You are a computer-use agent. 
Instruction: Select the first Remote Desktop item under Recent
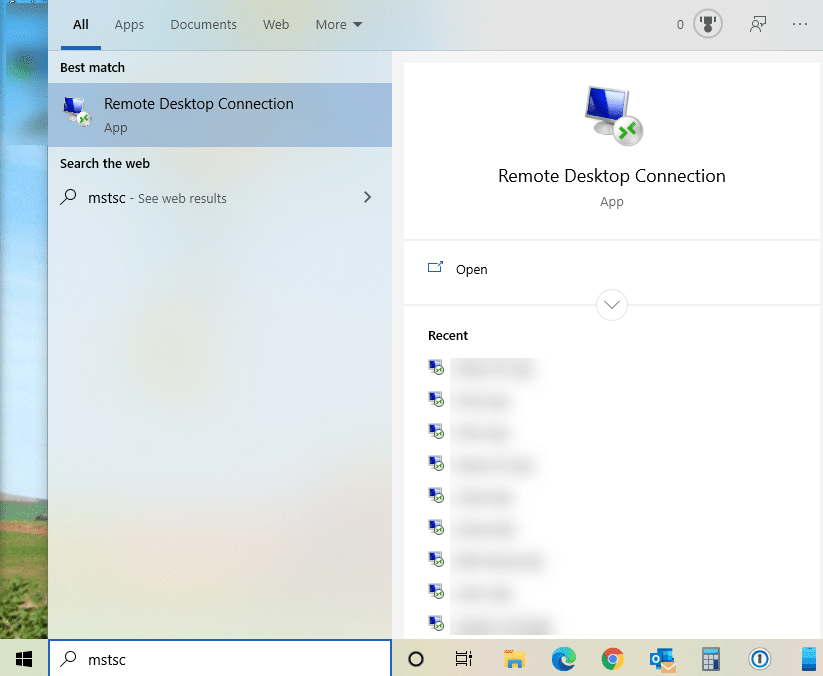pos(495,367)
